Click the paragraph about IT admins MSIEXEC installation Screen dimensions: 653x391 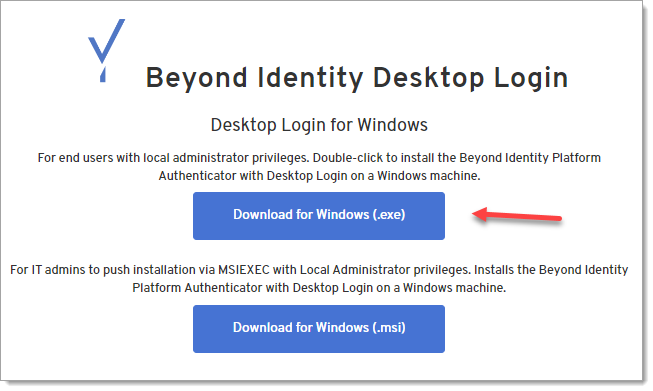click(319, 279)
